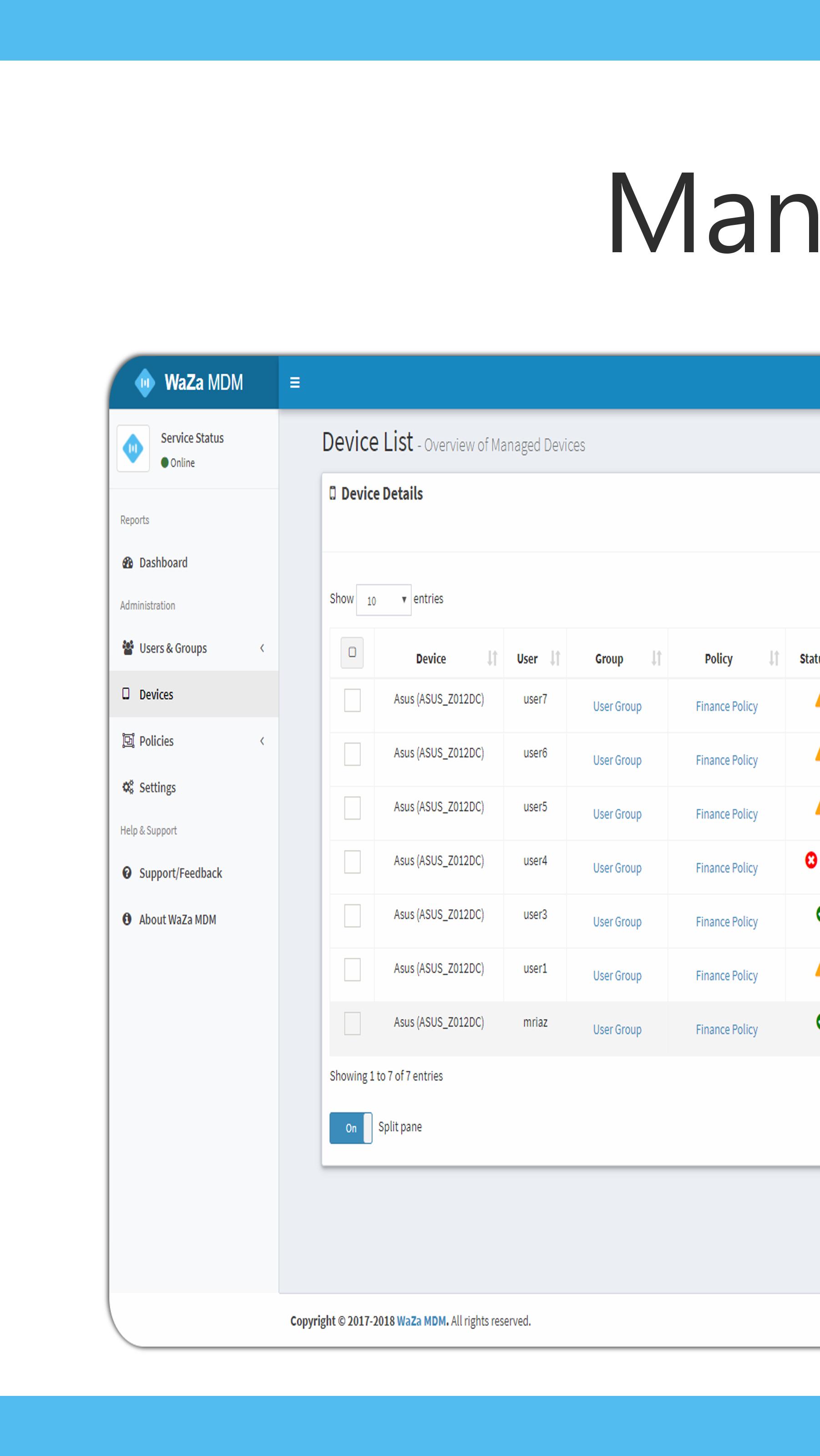Check the box for user1 row

(x=352, y=969)
